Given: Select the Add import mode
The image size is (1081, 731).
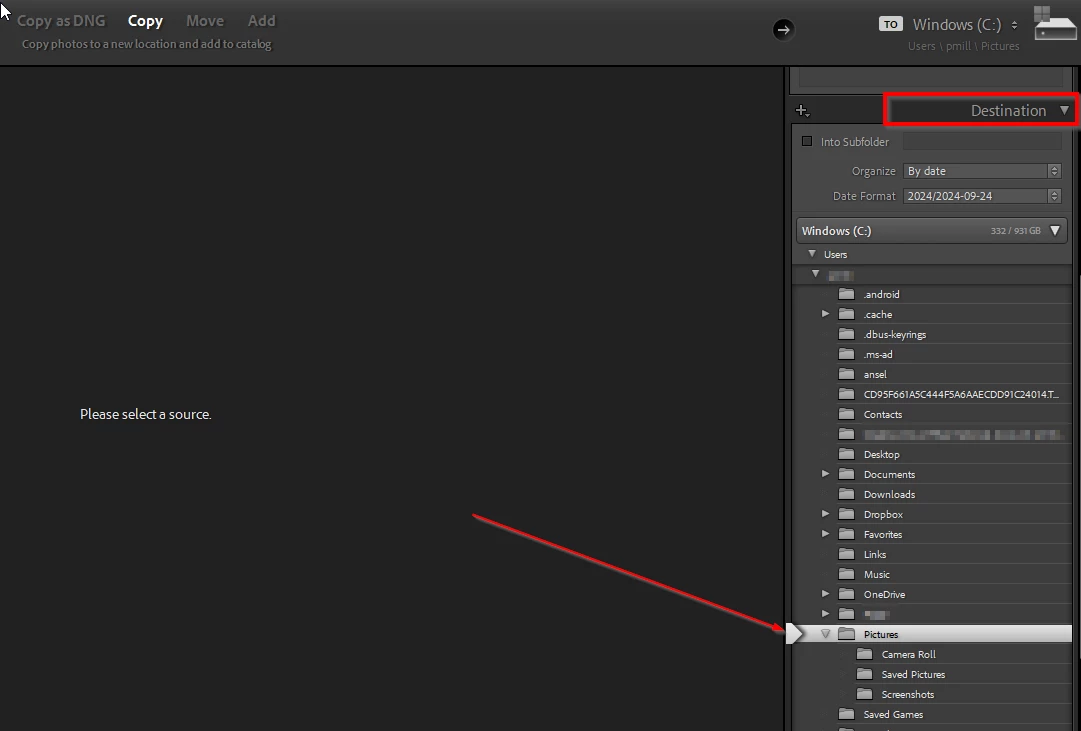Looking at the screenshot, I should coord(261,21).
